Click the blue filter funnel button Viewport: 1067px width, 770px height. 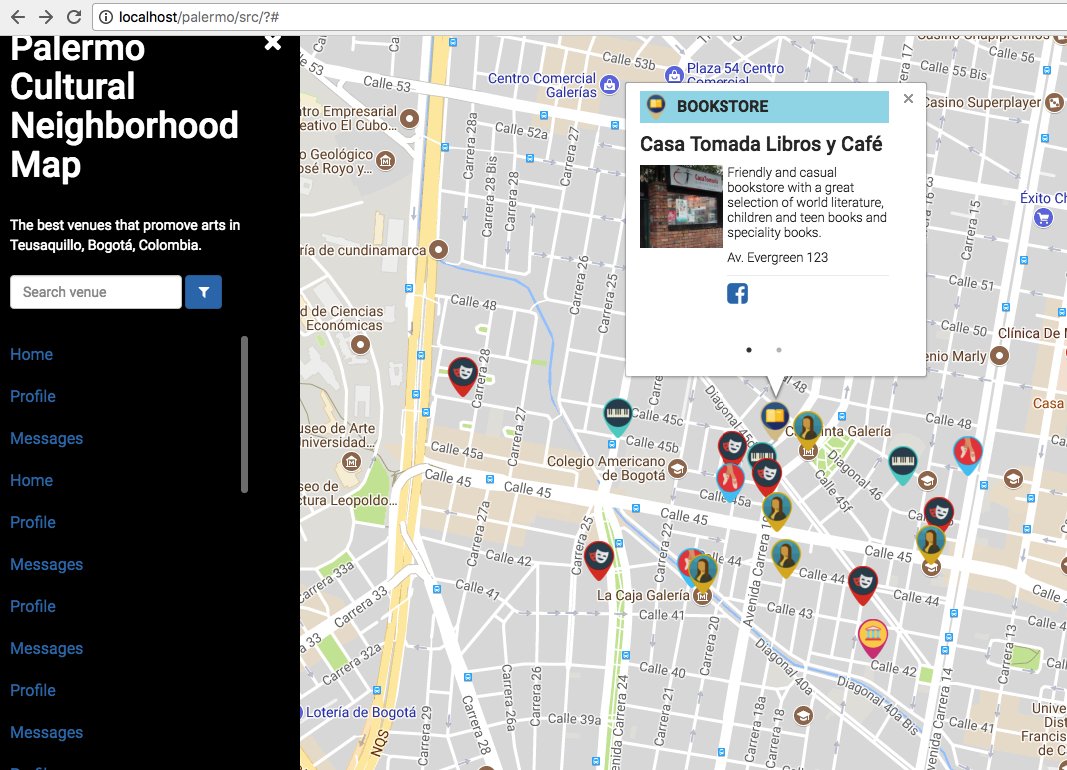click(203, 292)
